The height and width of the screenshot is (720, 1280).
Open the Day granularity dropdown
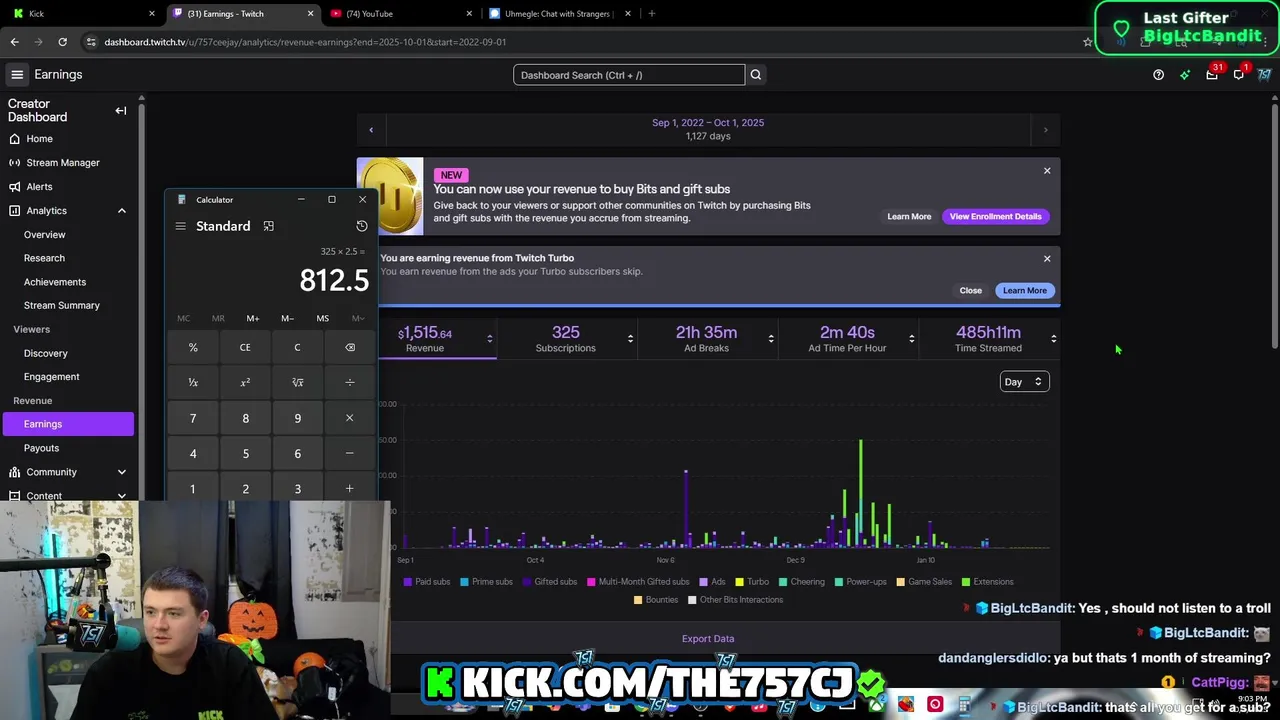1024,382
